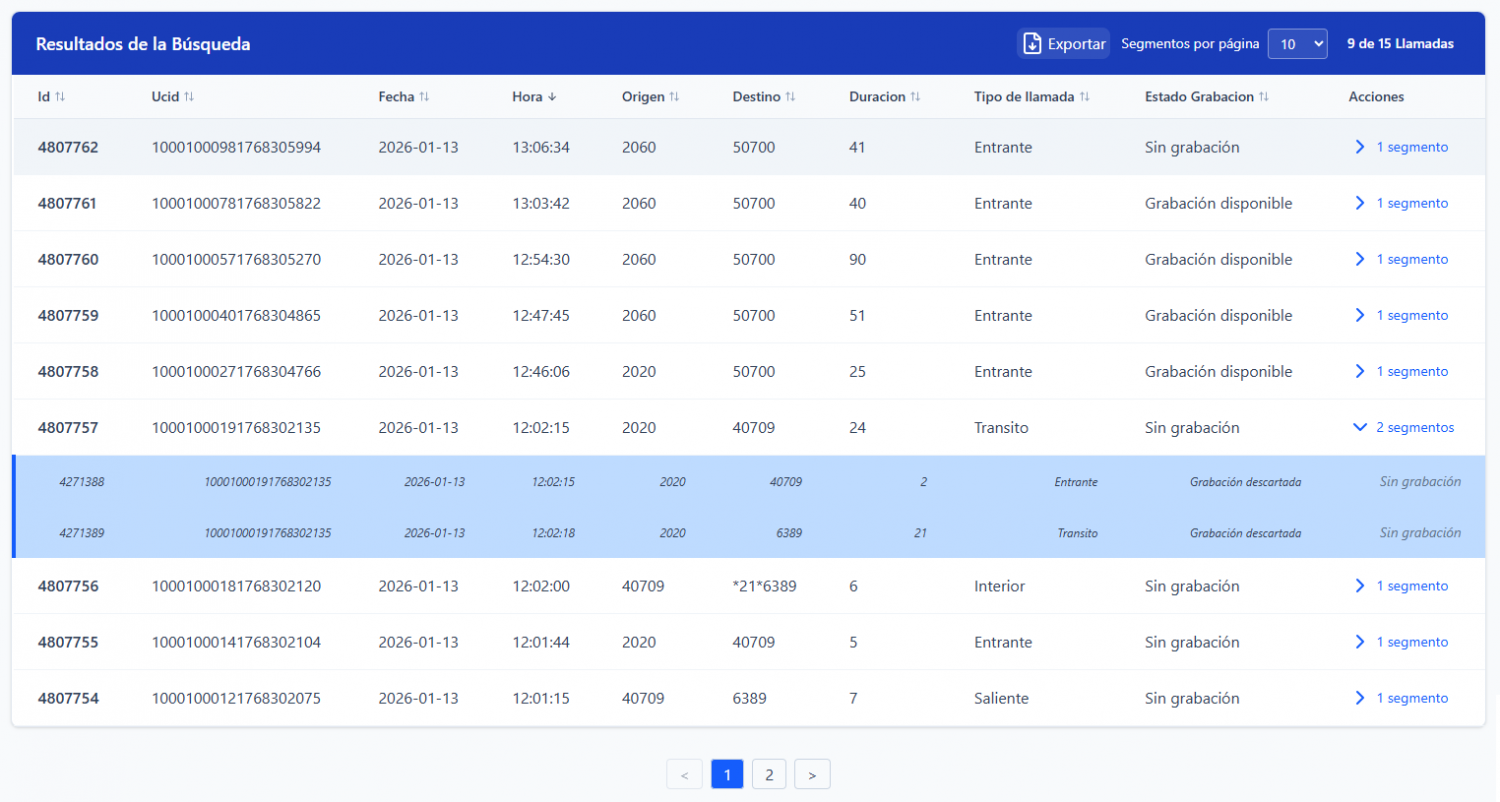Viewport: 1500px width, 802px height.
Task: Sort by Origen column arrows icon
Action: point(674,97)
